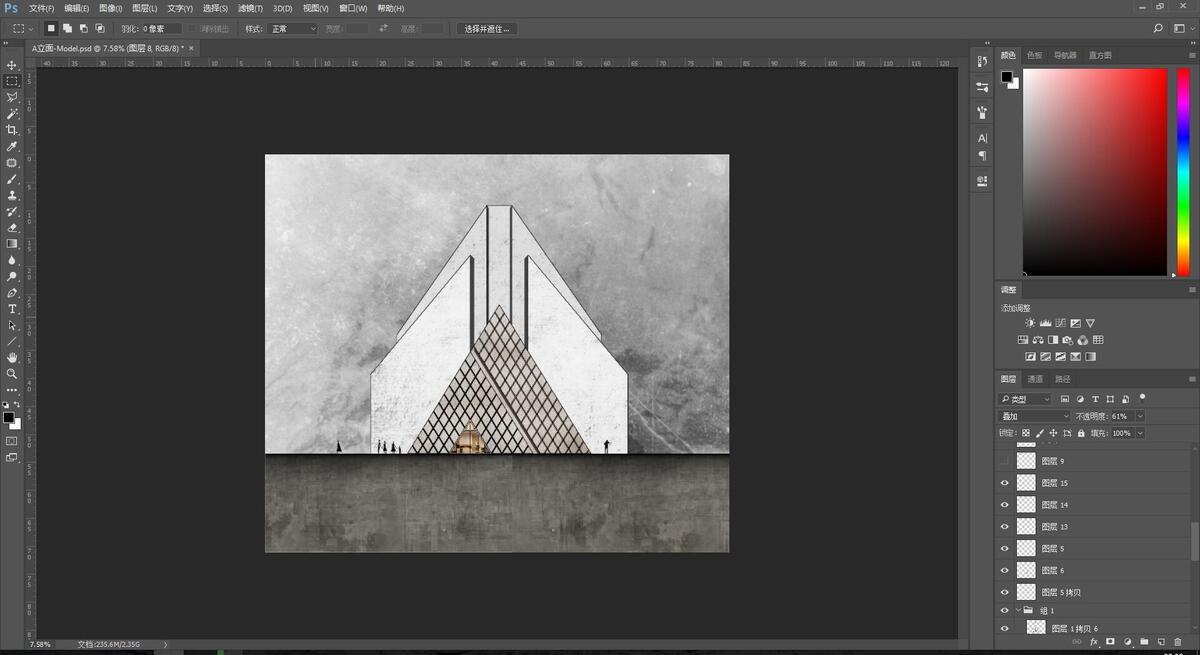Image resolution: width=1200 pixels, height=655 pixels.
Task: Select the Magic Wand tool
Action: coord(12,113)
